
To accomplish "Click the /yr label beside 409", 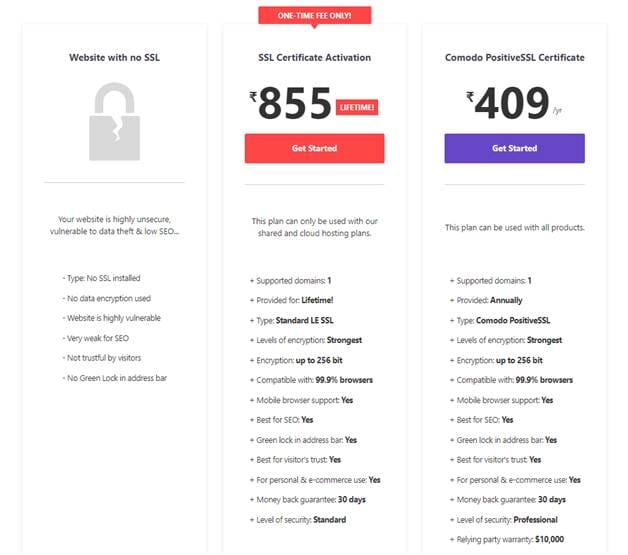I will (557, 111).
